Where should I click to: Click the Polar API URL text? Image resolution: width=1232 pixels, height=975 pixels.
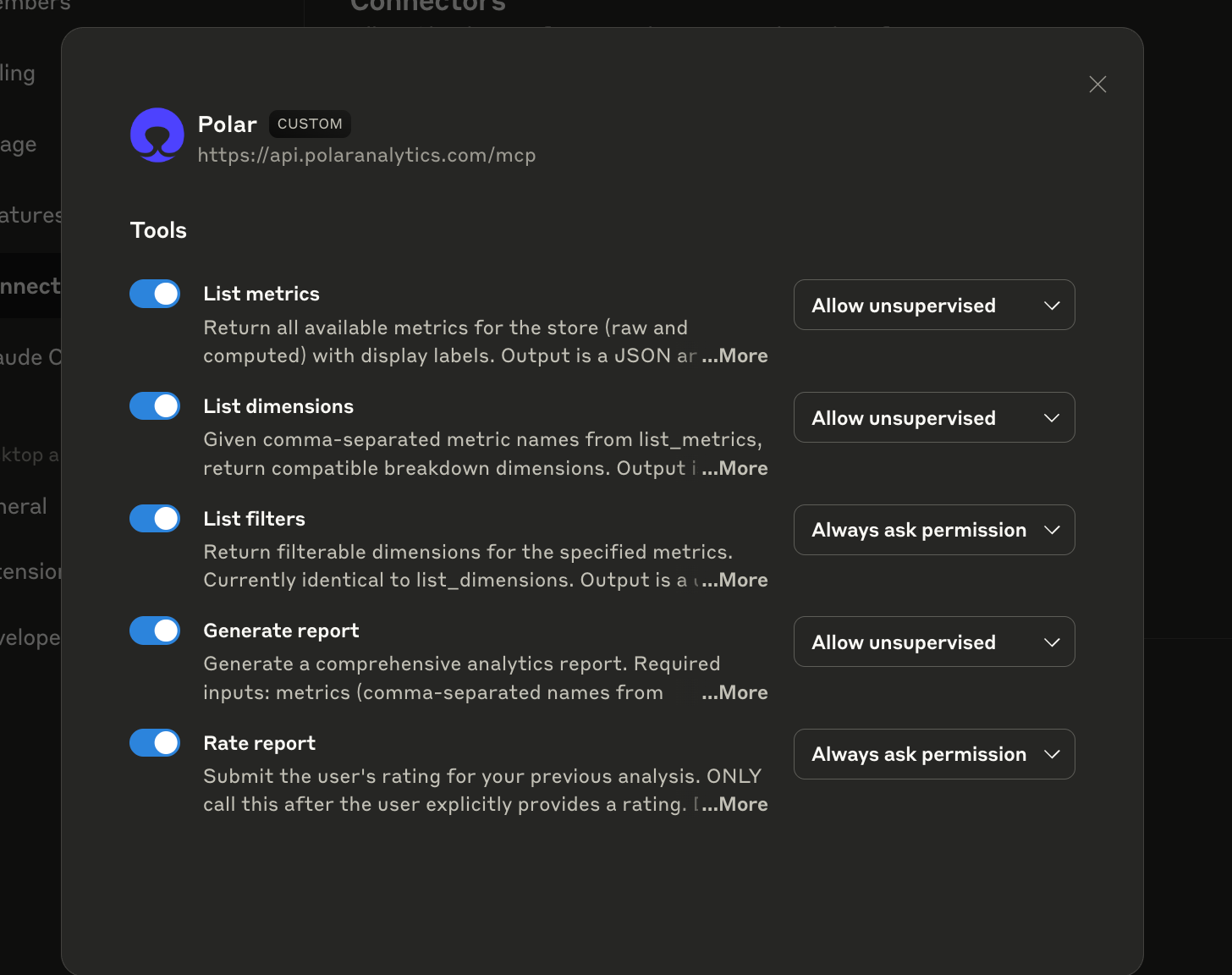pyautogui.click(x=366, y=156)
